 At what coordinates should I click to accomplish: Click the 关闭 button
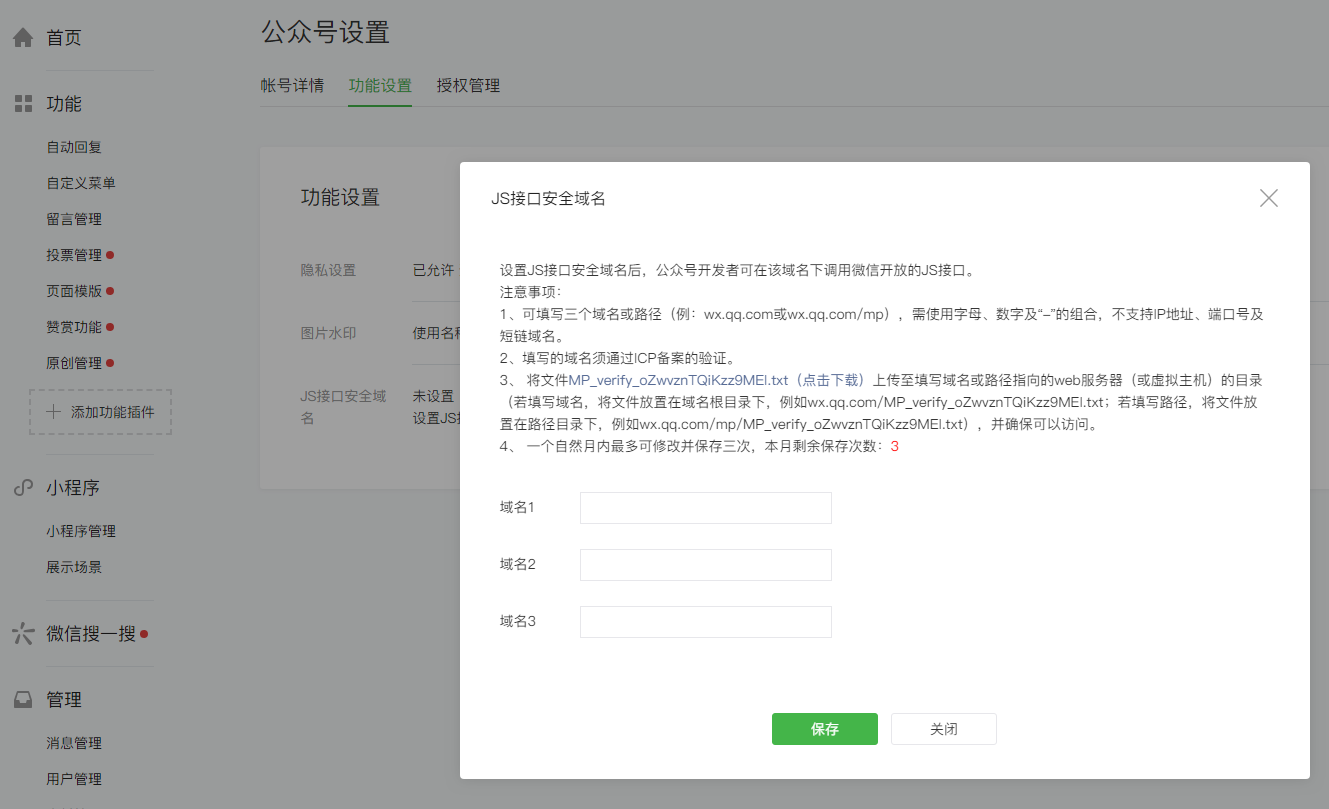coord(944,729)
